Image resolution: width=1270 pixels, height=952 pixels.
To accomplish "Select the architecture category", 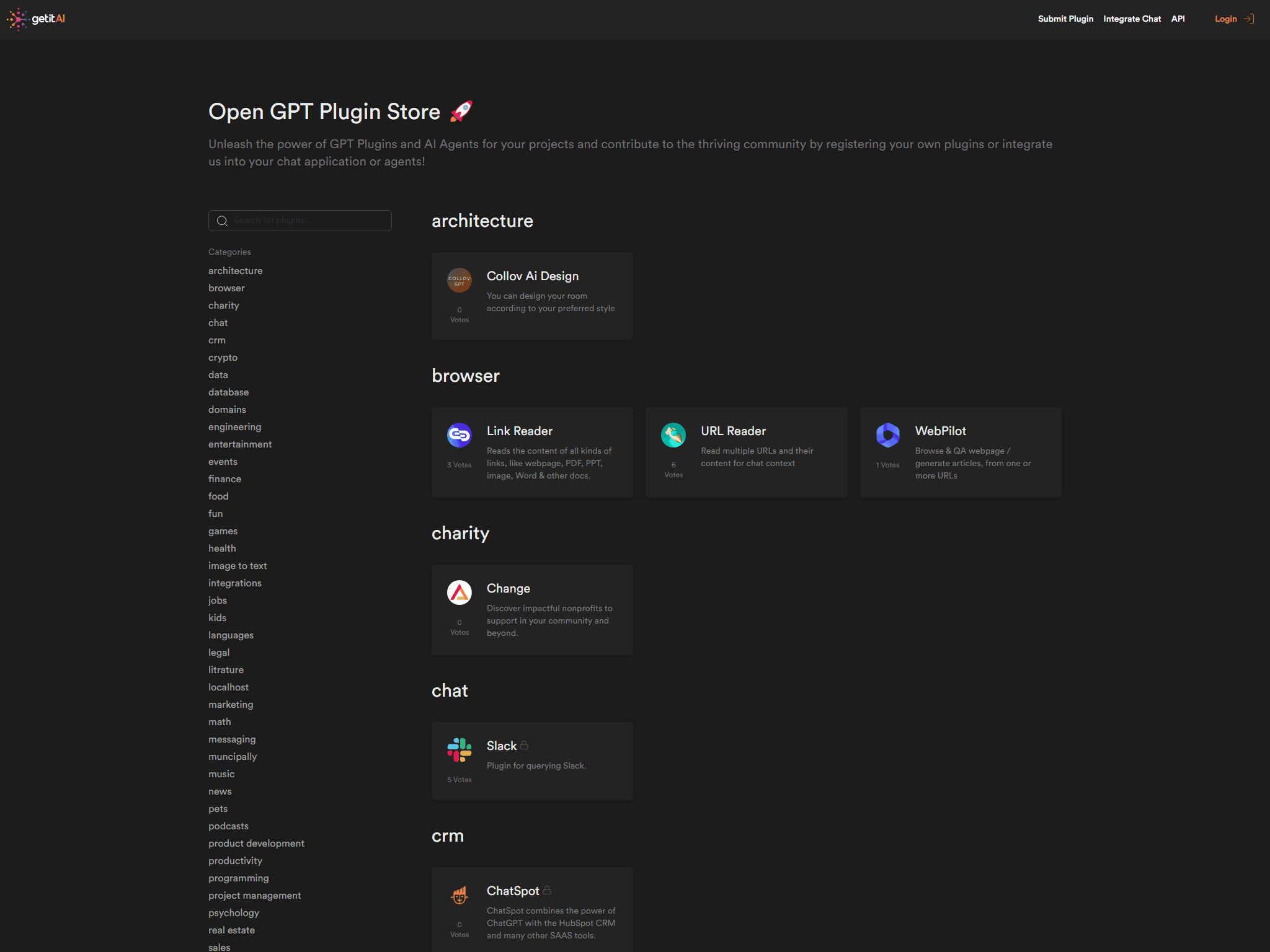I will [236, 271].
